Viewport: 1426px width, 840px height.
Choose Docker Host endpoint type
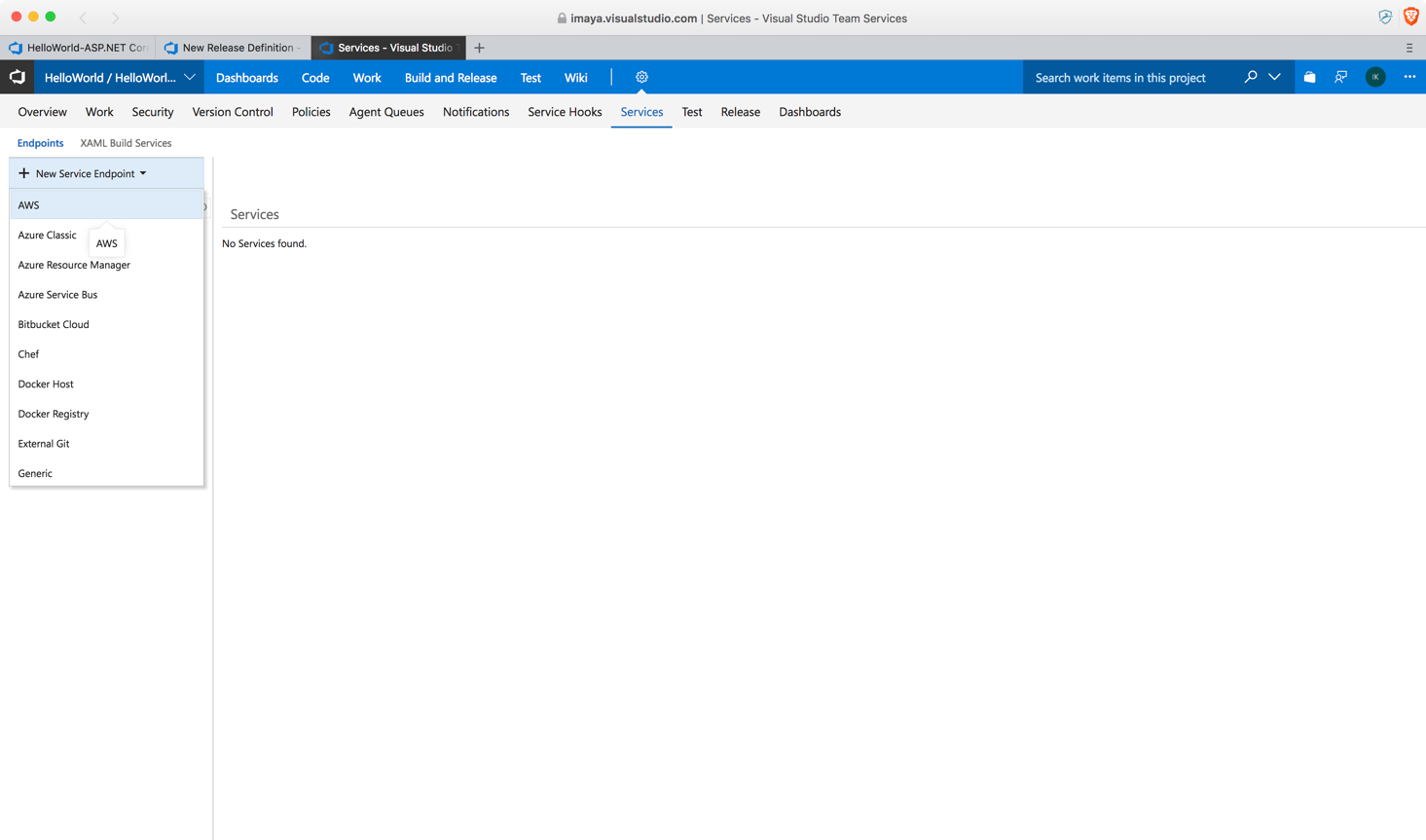pos(106,384)
